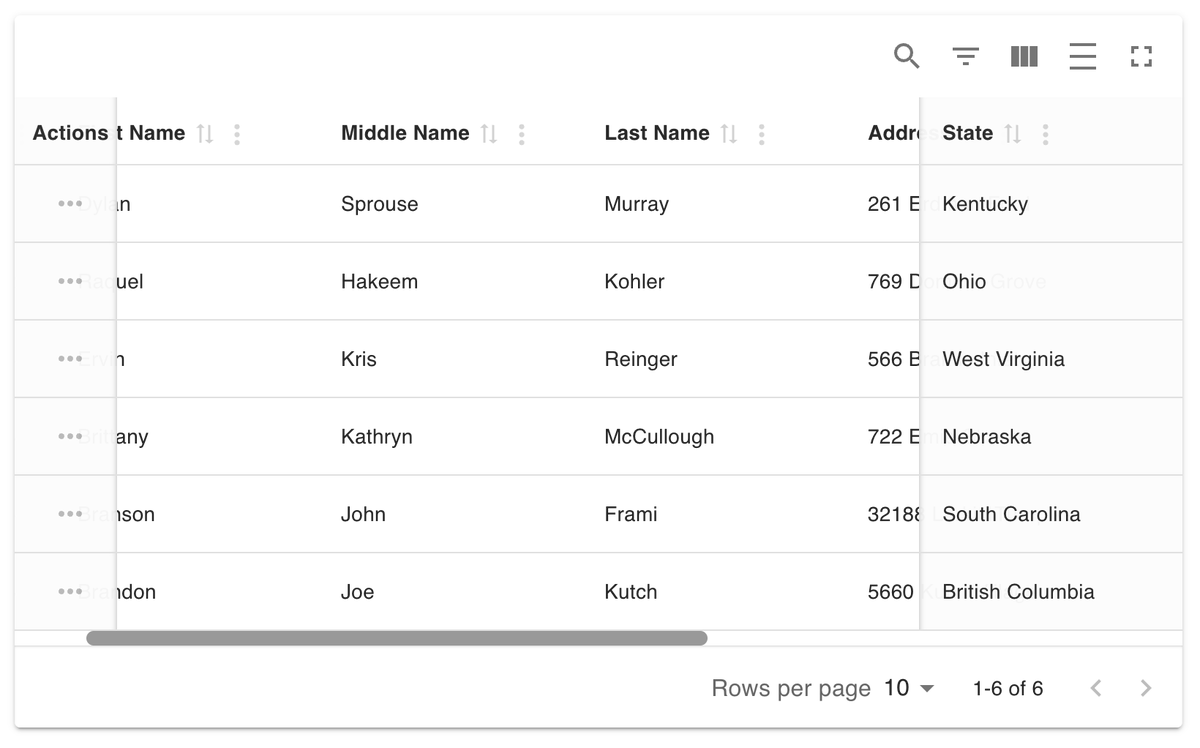This screenshot has height=748, width=1200.
Task: Toggle row density icon
Action: point(1083,56)
